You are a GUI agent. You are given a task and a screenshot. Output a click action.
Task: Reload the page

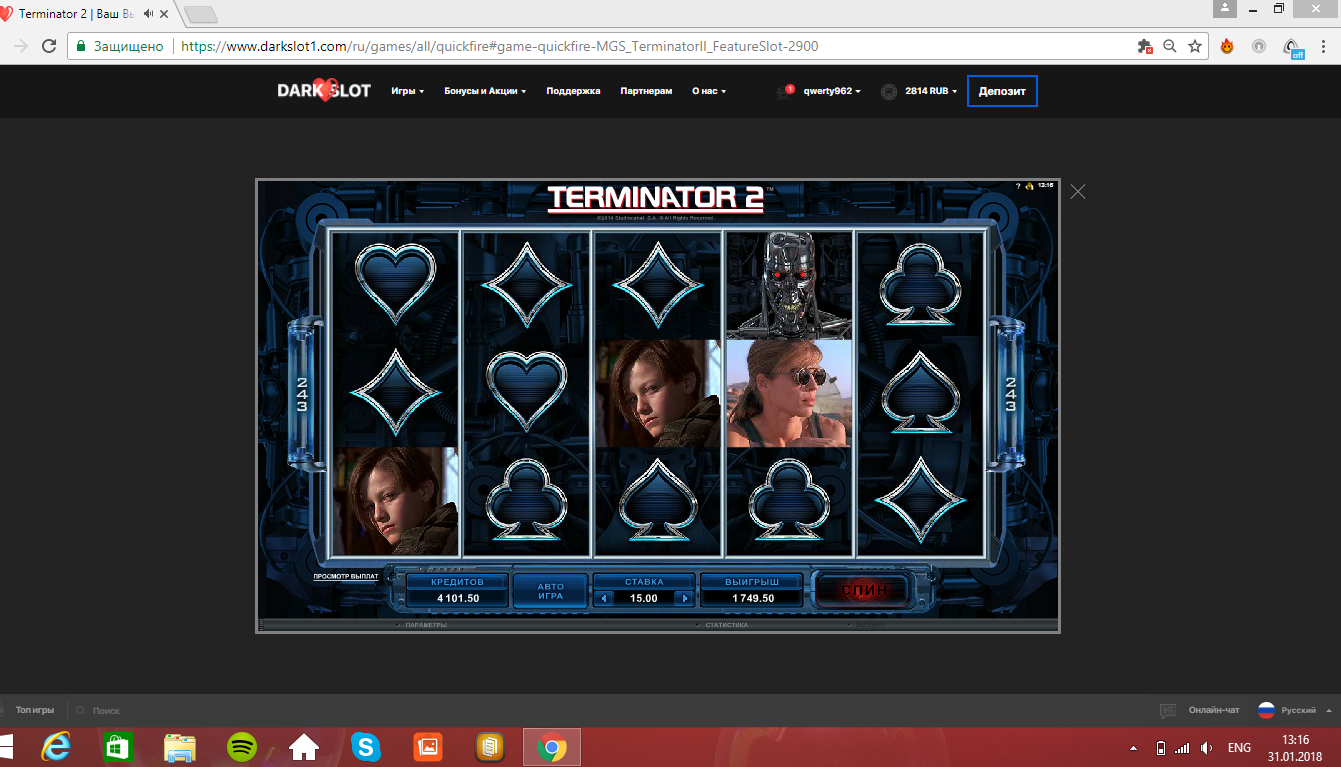(49, 46)
